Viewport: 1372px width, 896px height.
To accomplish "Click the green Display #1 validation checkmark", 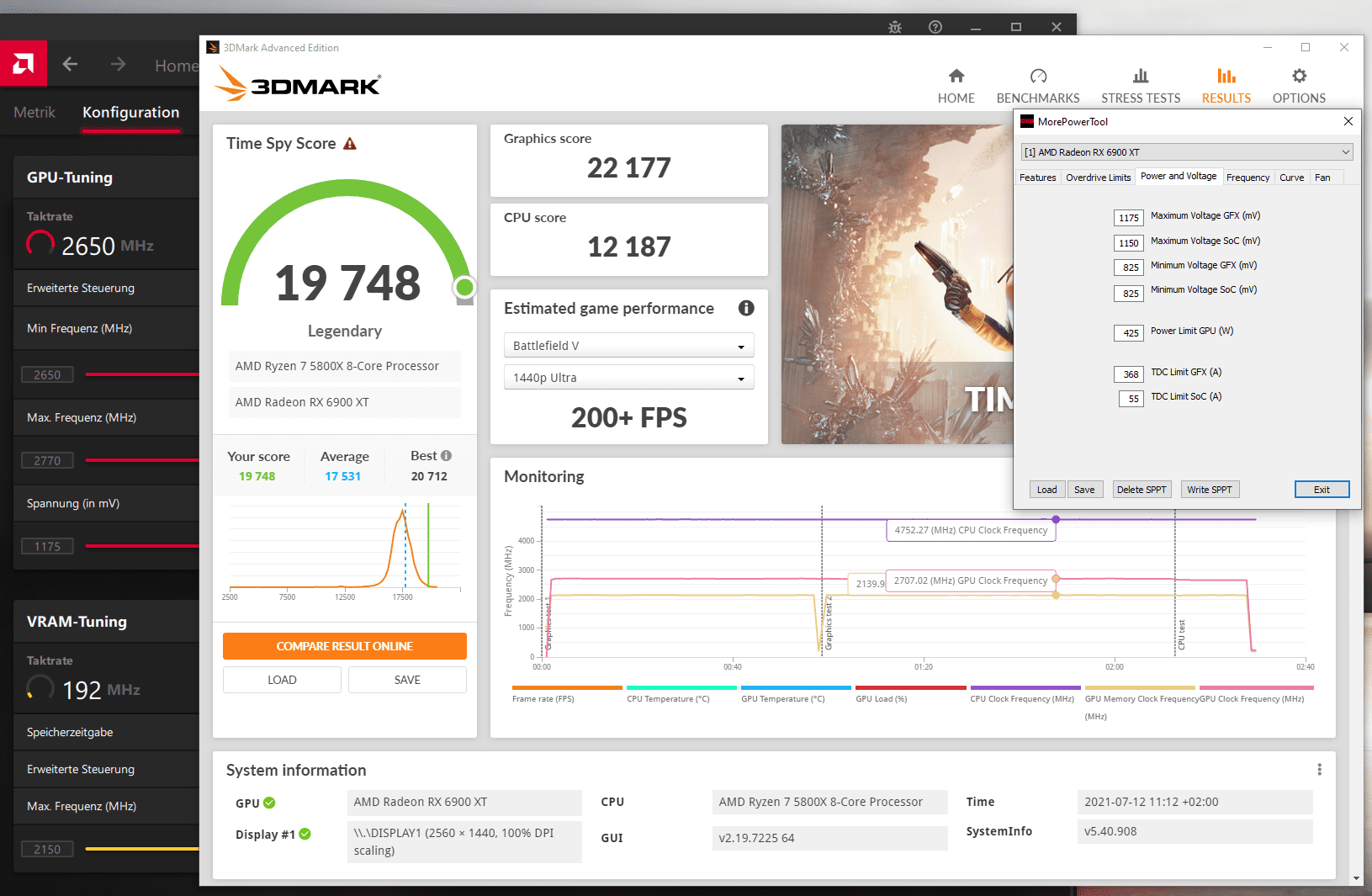I will pyautogui.click(x=305, y=834).
